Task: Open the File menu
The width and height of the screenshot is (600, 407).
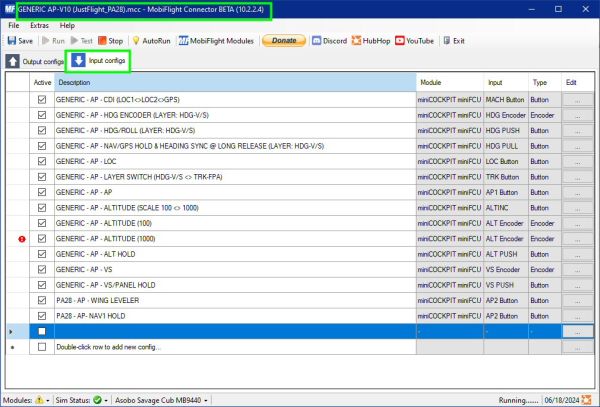Action: coord(14,25)
